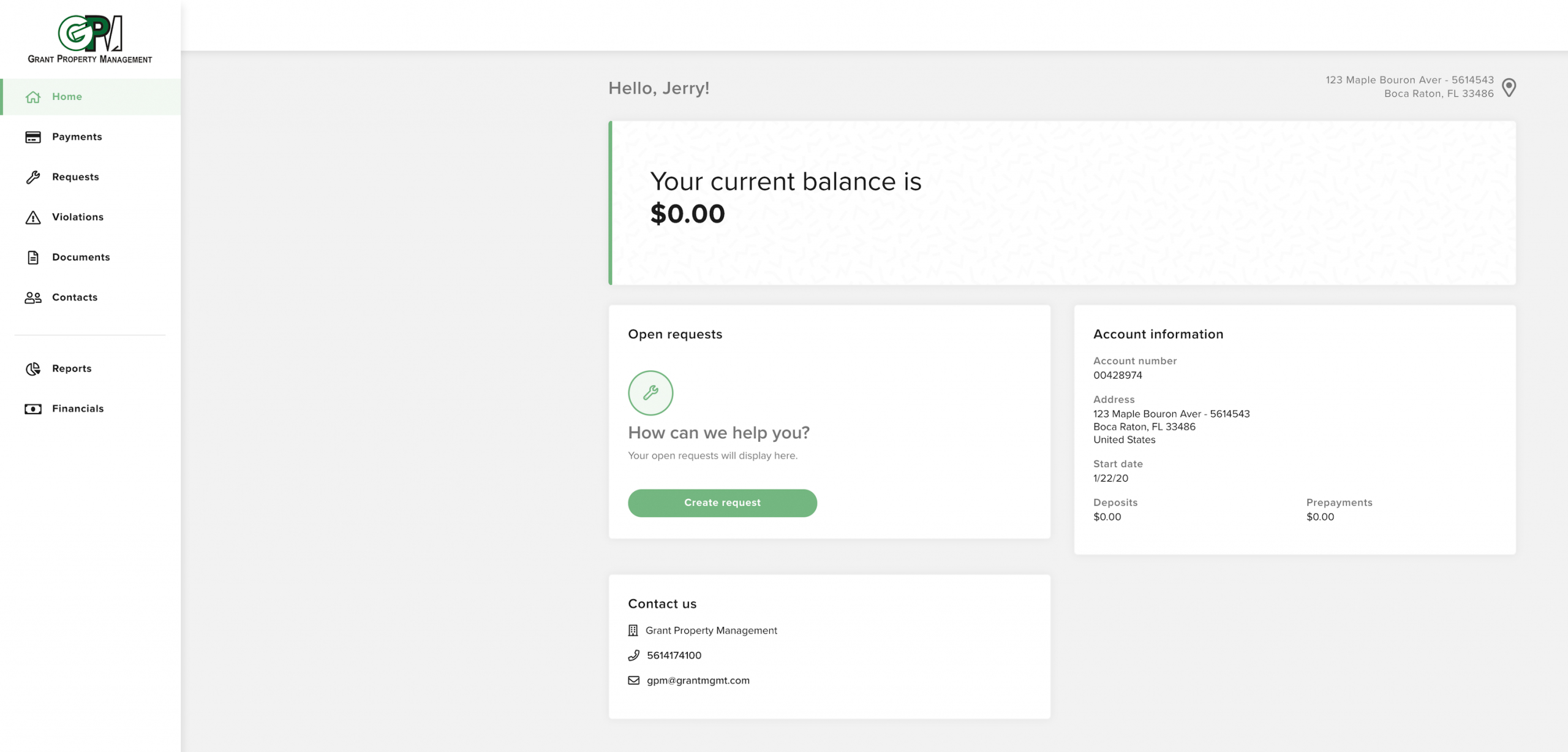Click the Financials money icon
The image size is (1568, 752).
coord(33,409)
